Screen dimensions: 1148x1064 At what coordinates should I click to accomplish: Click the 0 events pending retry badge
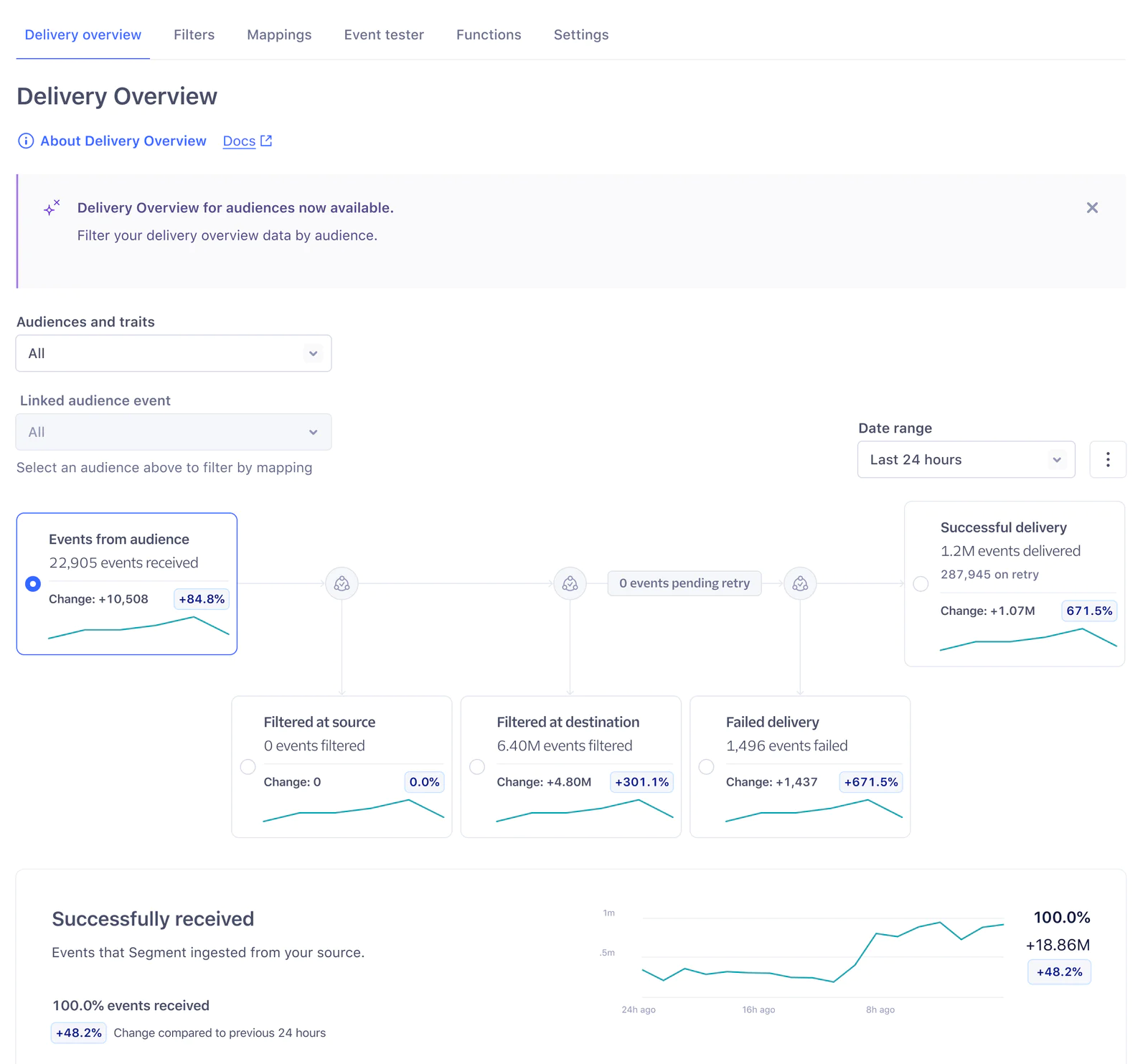tap(684, 583)
